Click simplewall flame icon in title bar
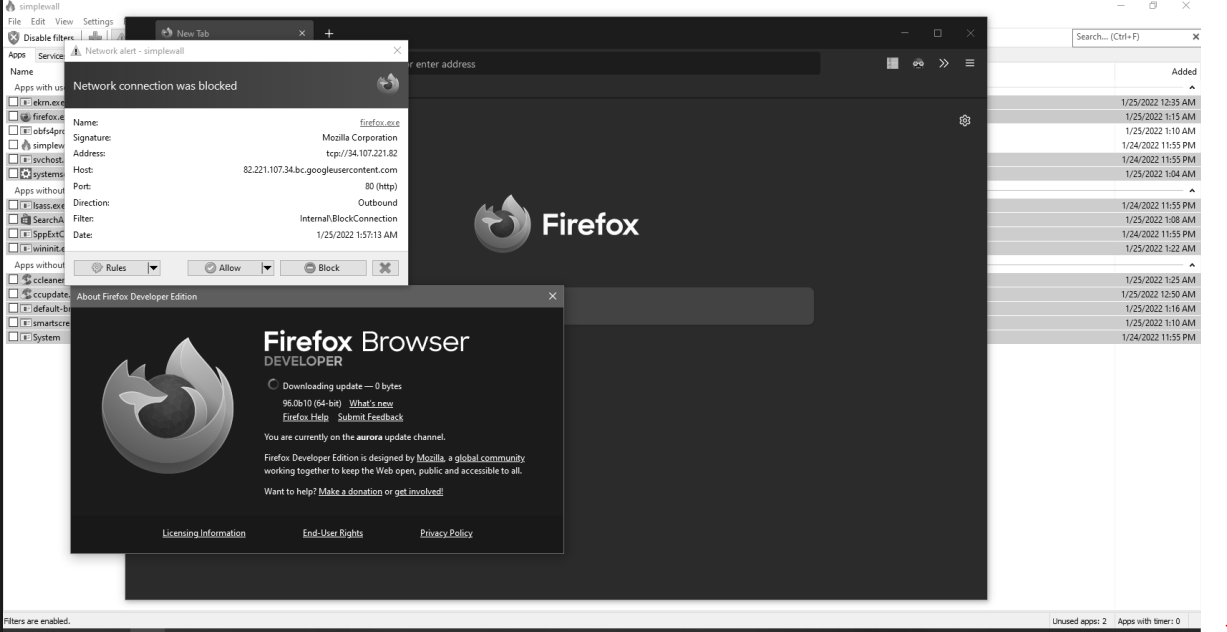Viewport: 1227px width, 632px height. [10, 6]
